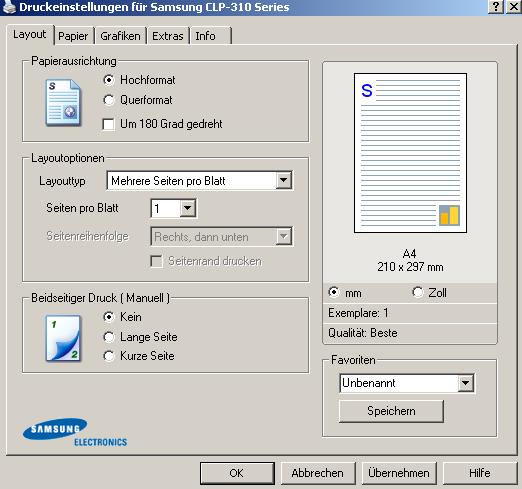Click the duplex printing page-flip icon
Viewport: 522px width, 489px height.
coord(63,338)
